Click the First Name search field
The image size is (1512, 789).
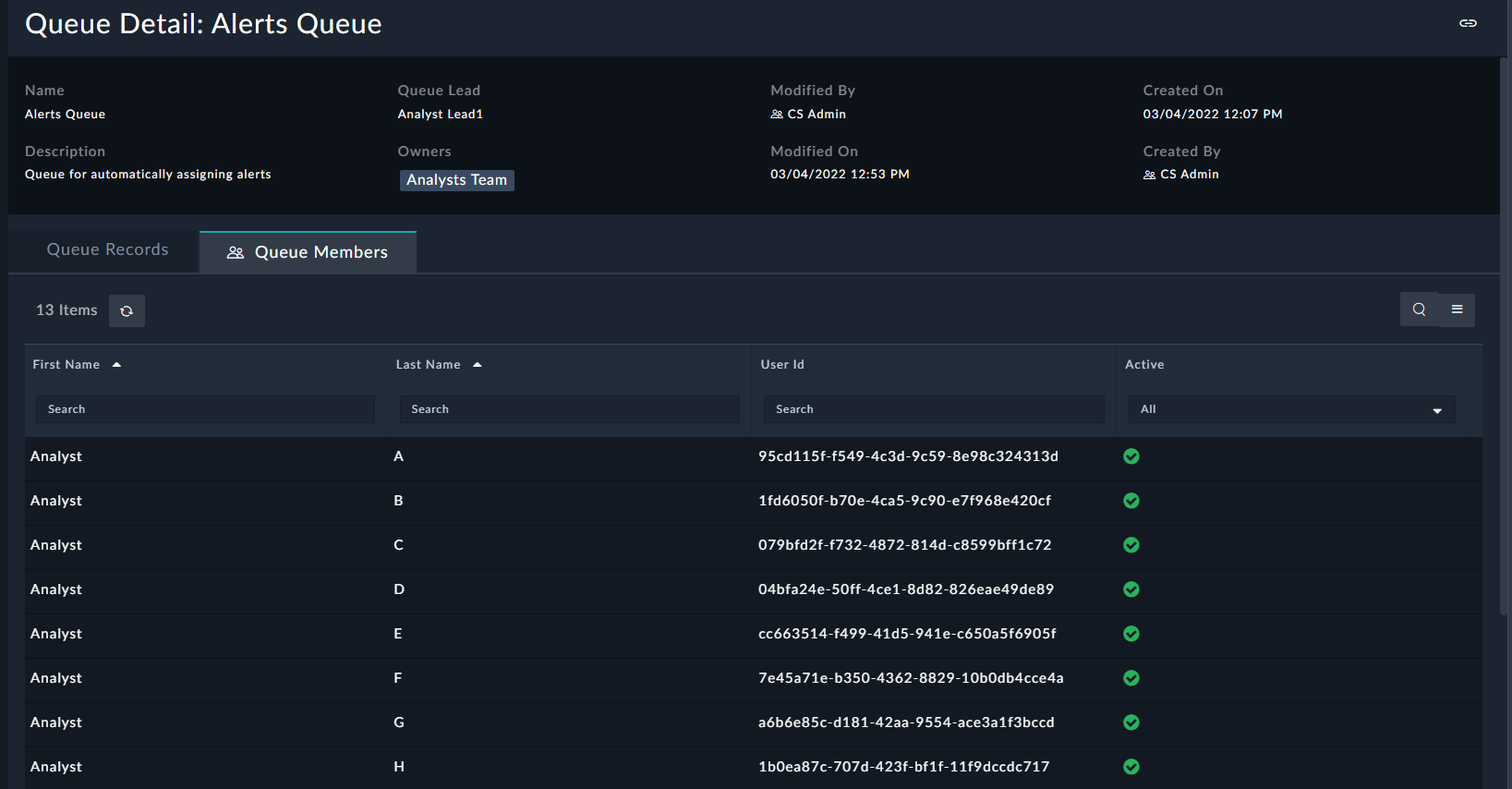205,409
